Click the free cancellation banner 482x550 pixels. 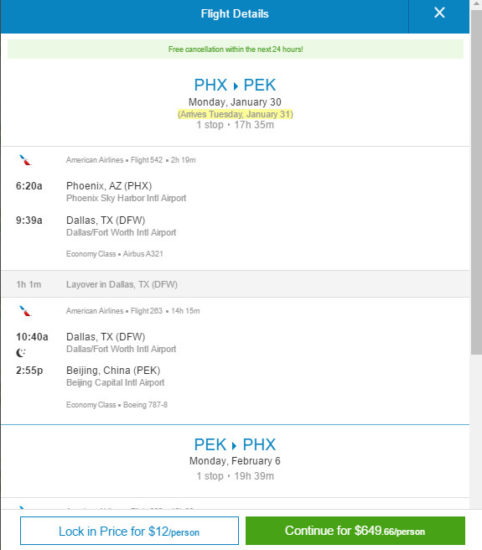[x=235, y=49]
